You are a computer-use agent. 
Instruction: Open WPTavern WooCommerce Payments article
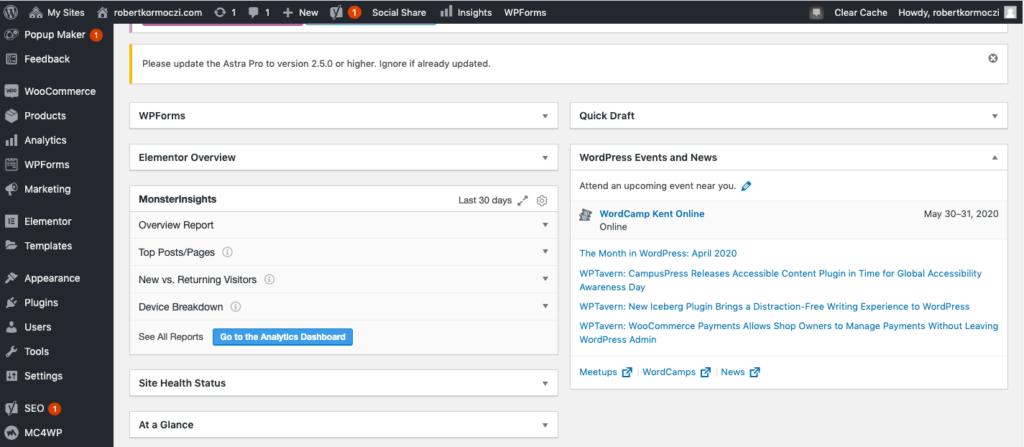pyautogui.click(x=789, y=333)
